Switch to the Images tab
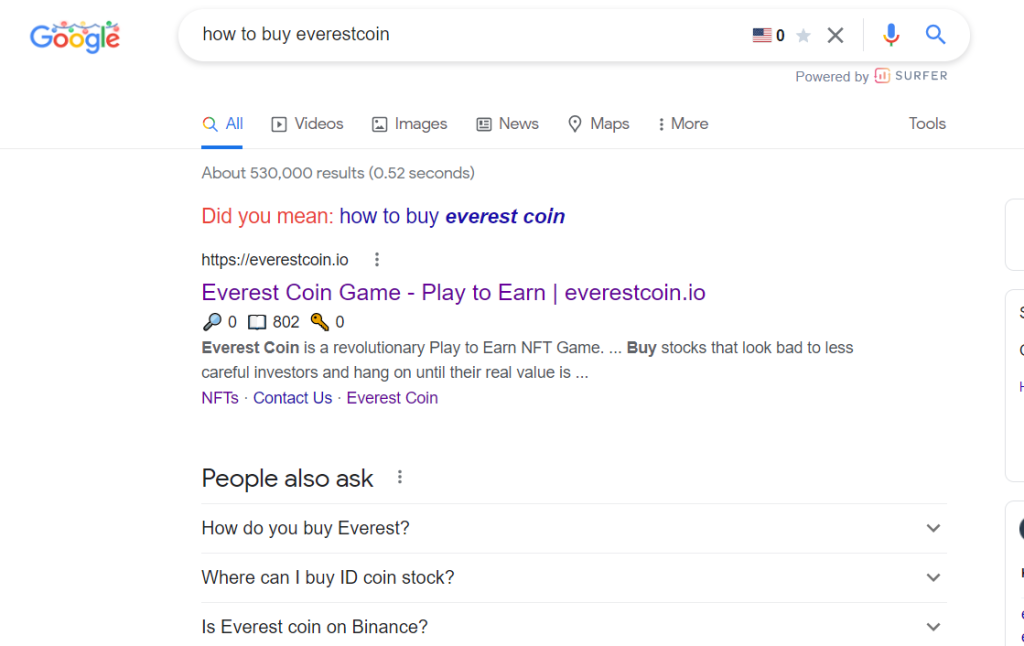 [x=409, y=123]
